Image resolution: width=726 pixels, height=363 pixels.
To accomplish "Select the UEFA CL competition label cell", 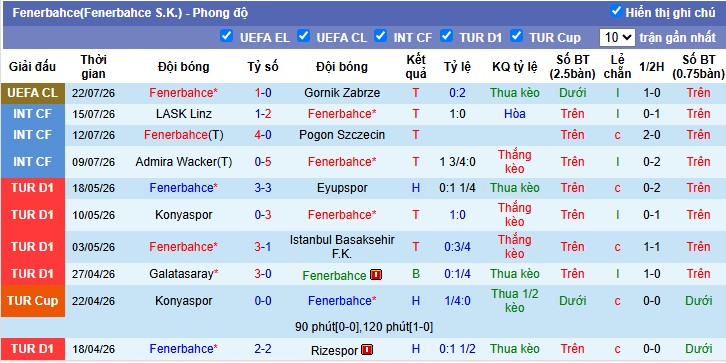I will click(x=33, y=93).
